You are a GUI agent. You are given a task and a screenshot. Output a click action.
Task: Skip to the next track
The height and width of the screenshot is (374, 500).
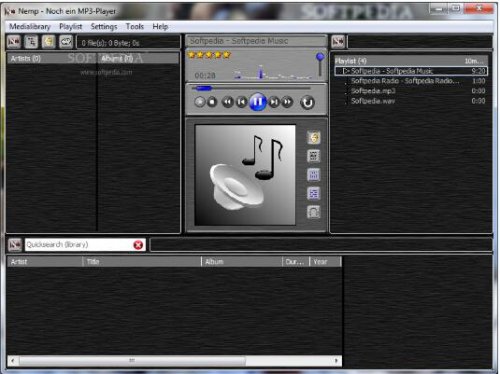click(x=274, y=102)
